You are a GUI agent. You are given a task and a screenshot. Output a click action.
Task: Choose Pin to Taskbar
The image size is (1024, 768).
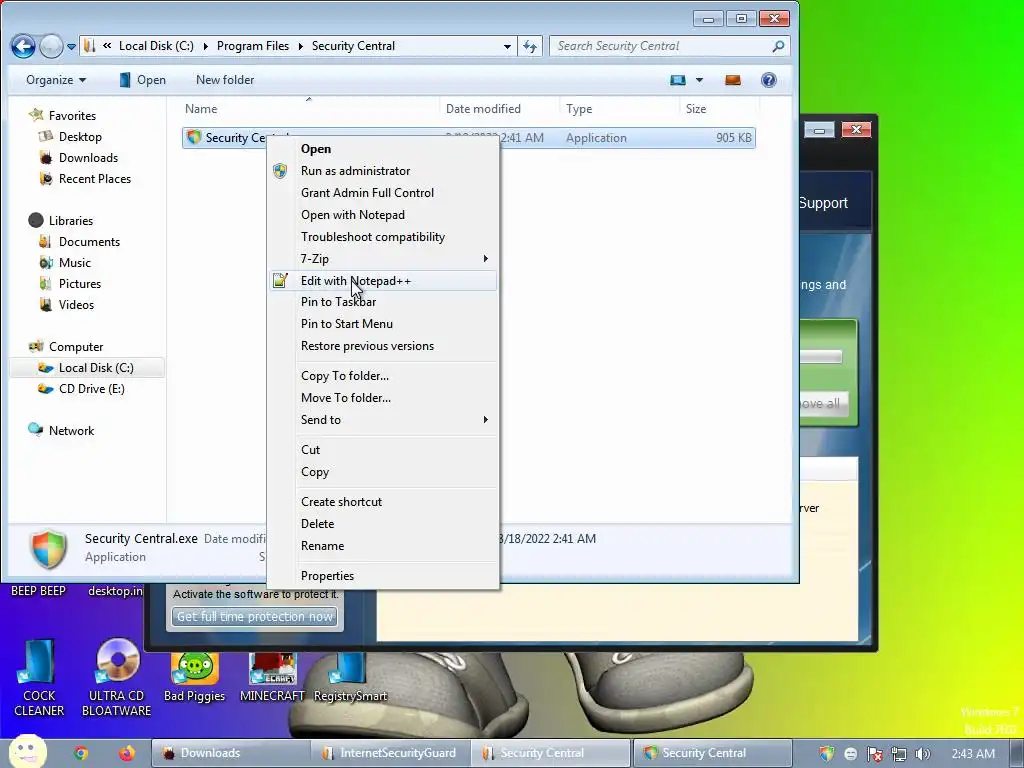383,302
